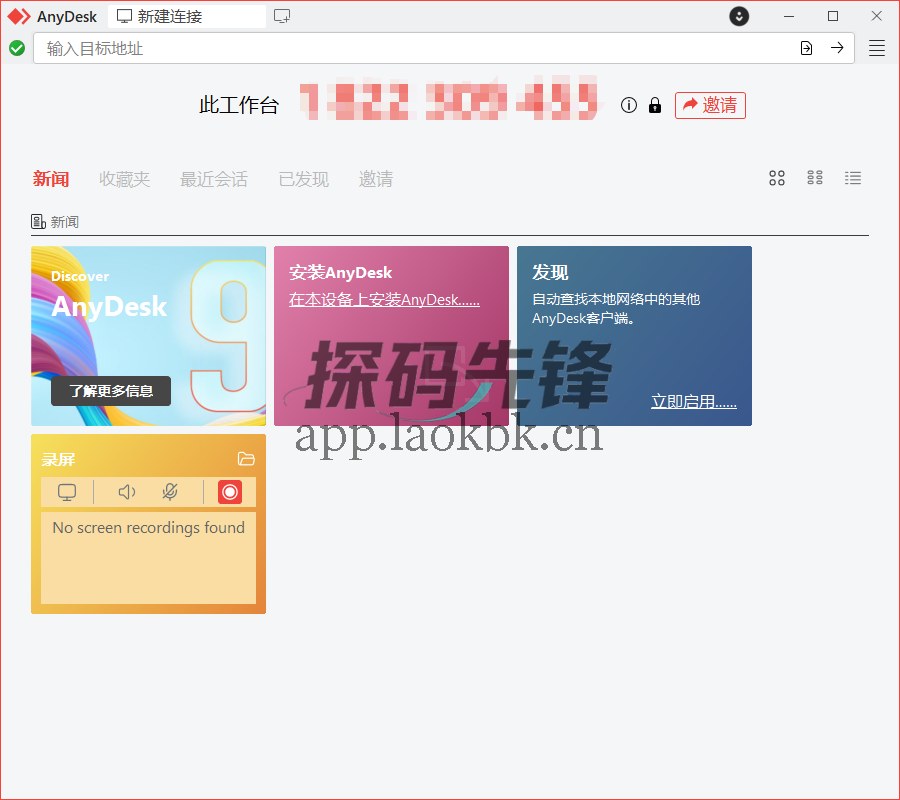Viewport: 900px width, 800px height.
Task: Switch to the 已发现 tab
Action: click(302, 179)
